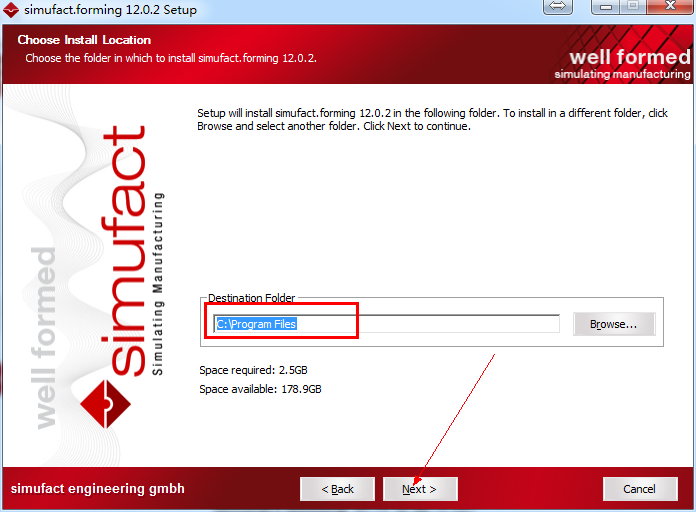696x512 pixels.
Task: Click the 'Setup will install simufact.forming' instruction text
Action: click(x=432, y=119)
